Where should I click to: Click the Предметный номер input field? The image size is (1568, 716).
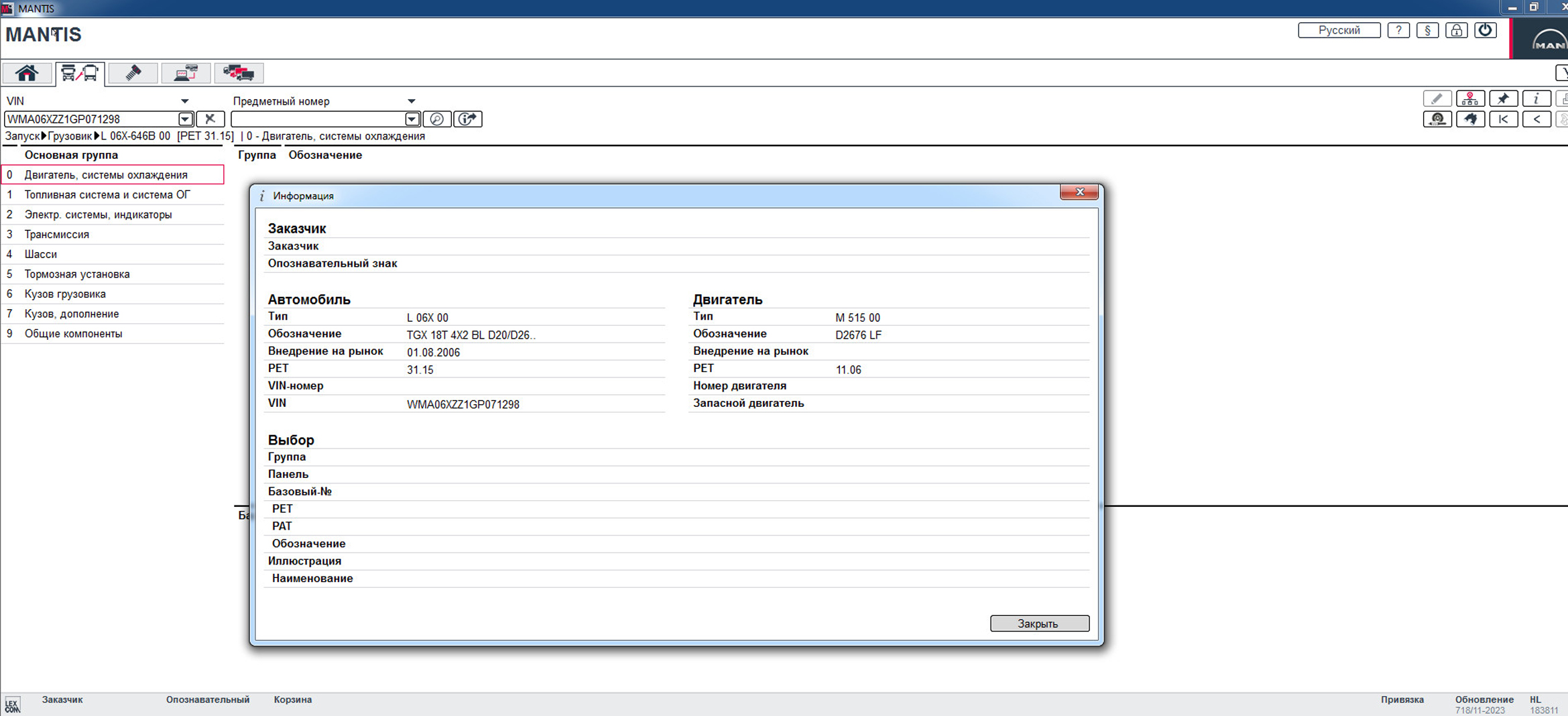tap(318, 119)
